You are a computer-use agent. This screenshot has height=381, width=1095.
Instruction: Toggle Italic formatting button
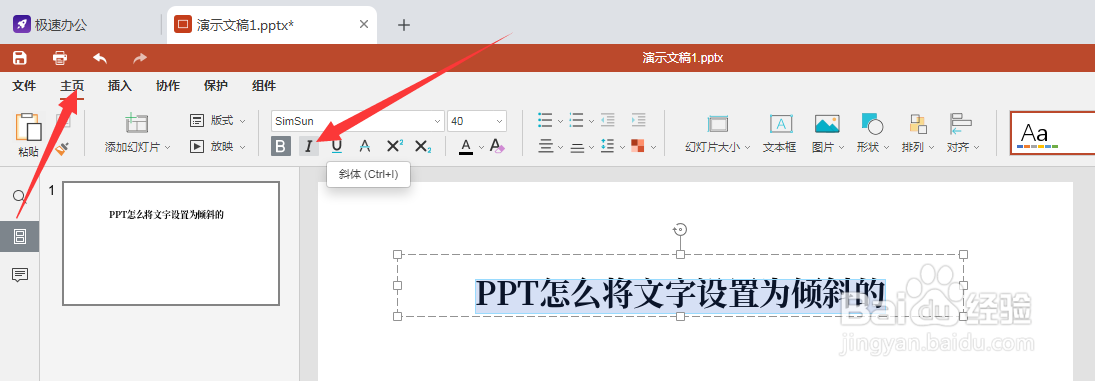pos(309,146)
